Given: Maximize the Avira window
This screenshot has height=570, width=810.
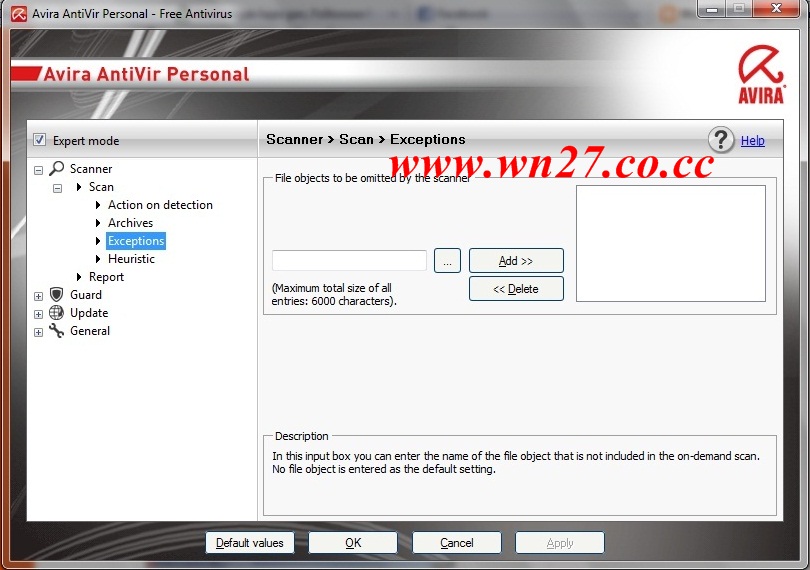Looking at the screenshot, I should click(739, 9).
